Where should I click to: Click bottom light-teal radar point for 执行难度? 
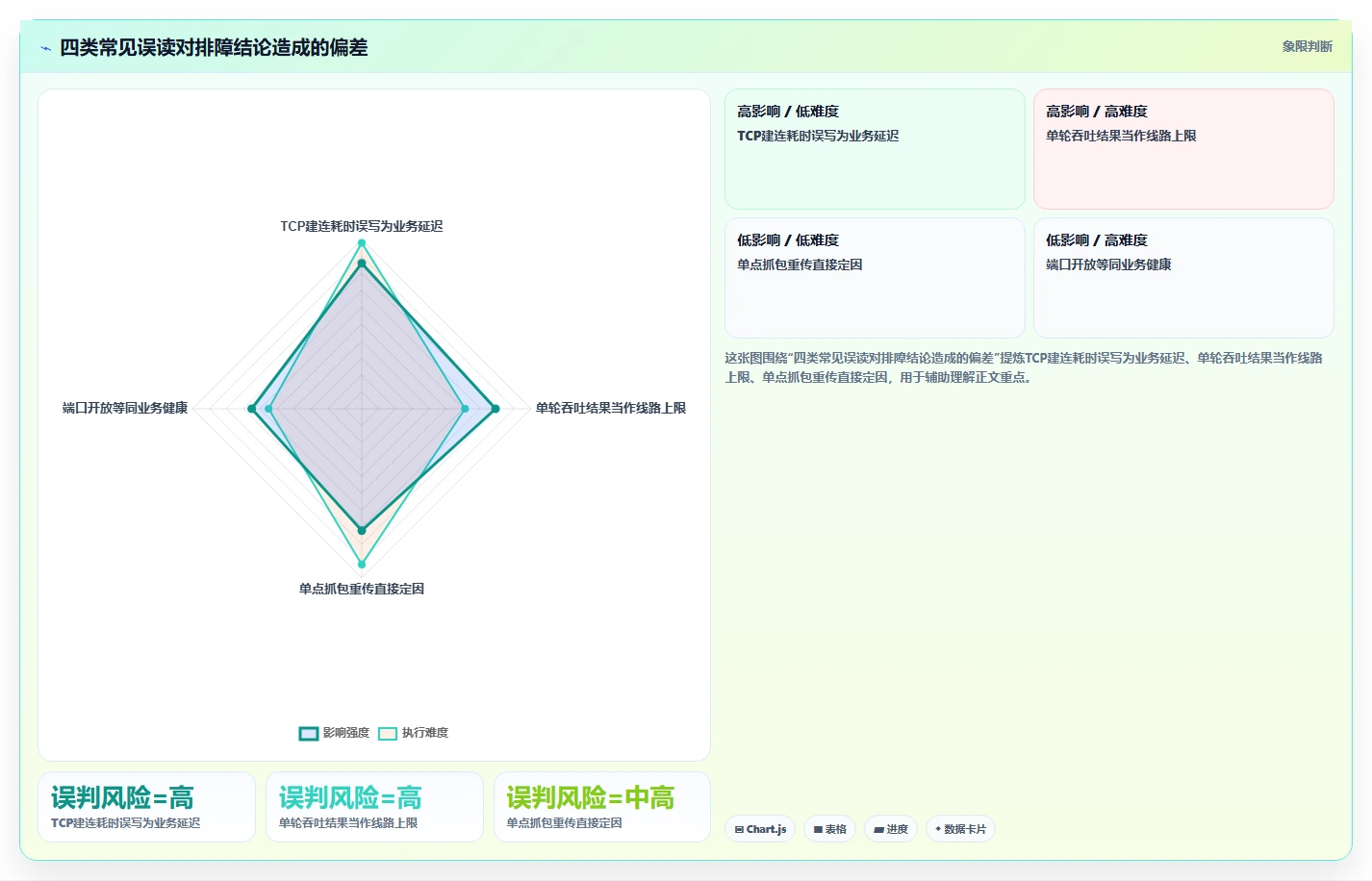click(x=362, y=565)
